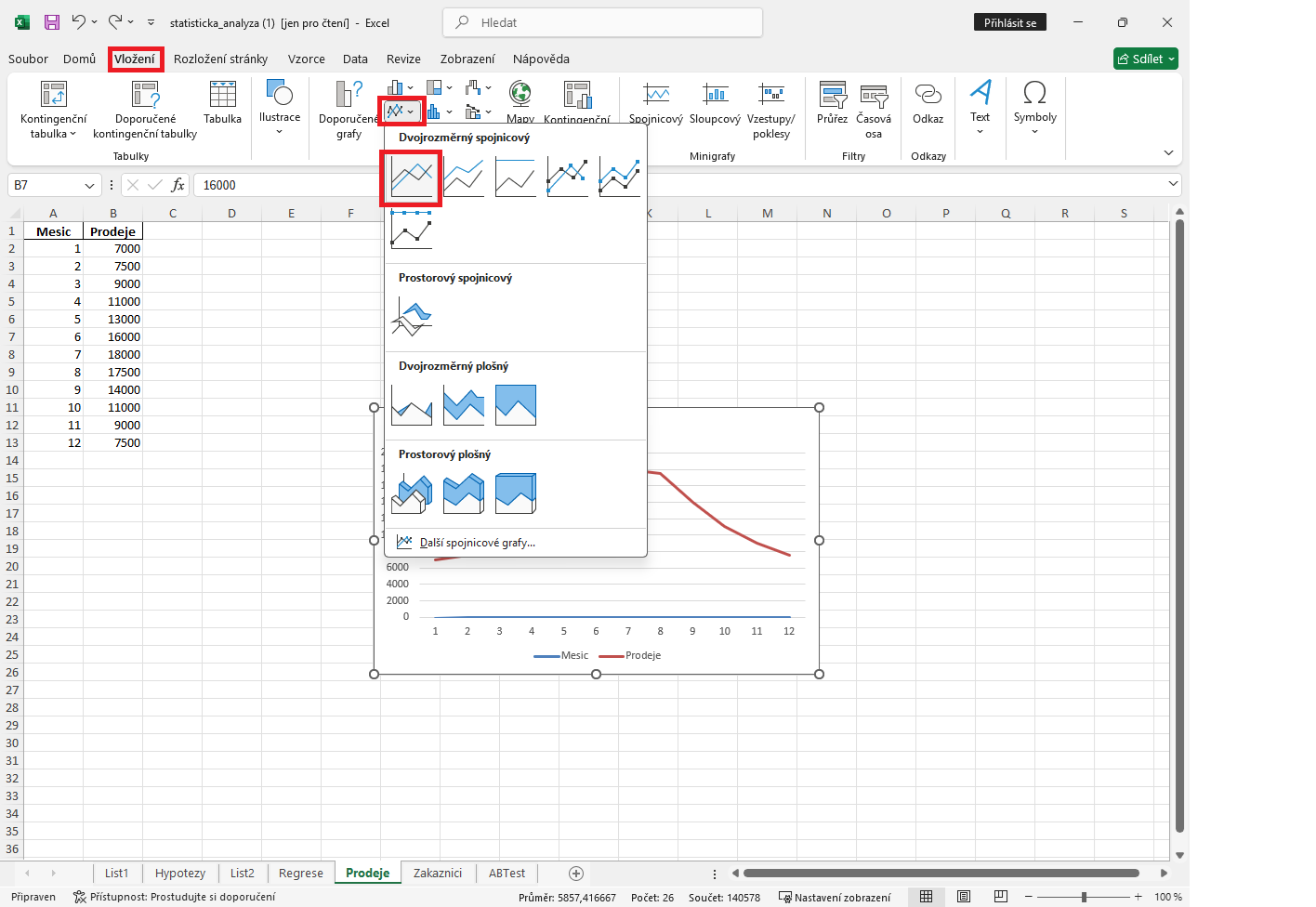The height and width of the screenshot is (907, 1316).
Task: Switch to Page Layout view in status bar
Action: (964, 897)
